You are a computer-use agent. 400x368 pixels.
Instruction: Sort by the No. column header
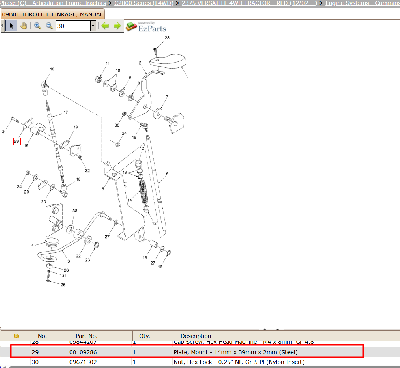[41, 336]
